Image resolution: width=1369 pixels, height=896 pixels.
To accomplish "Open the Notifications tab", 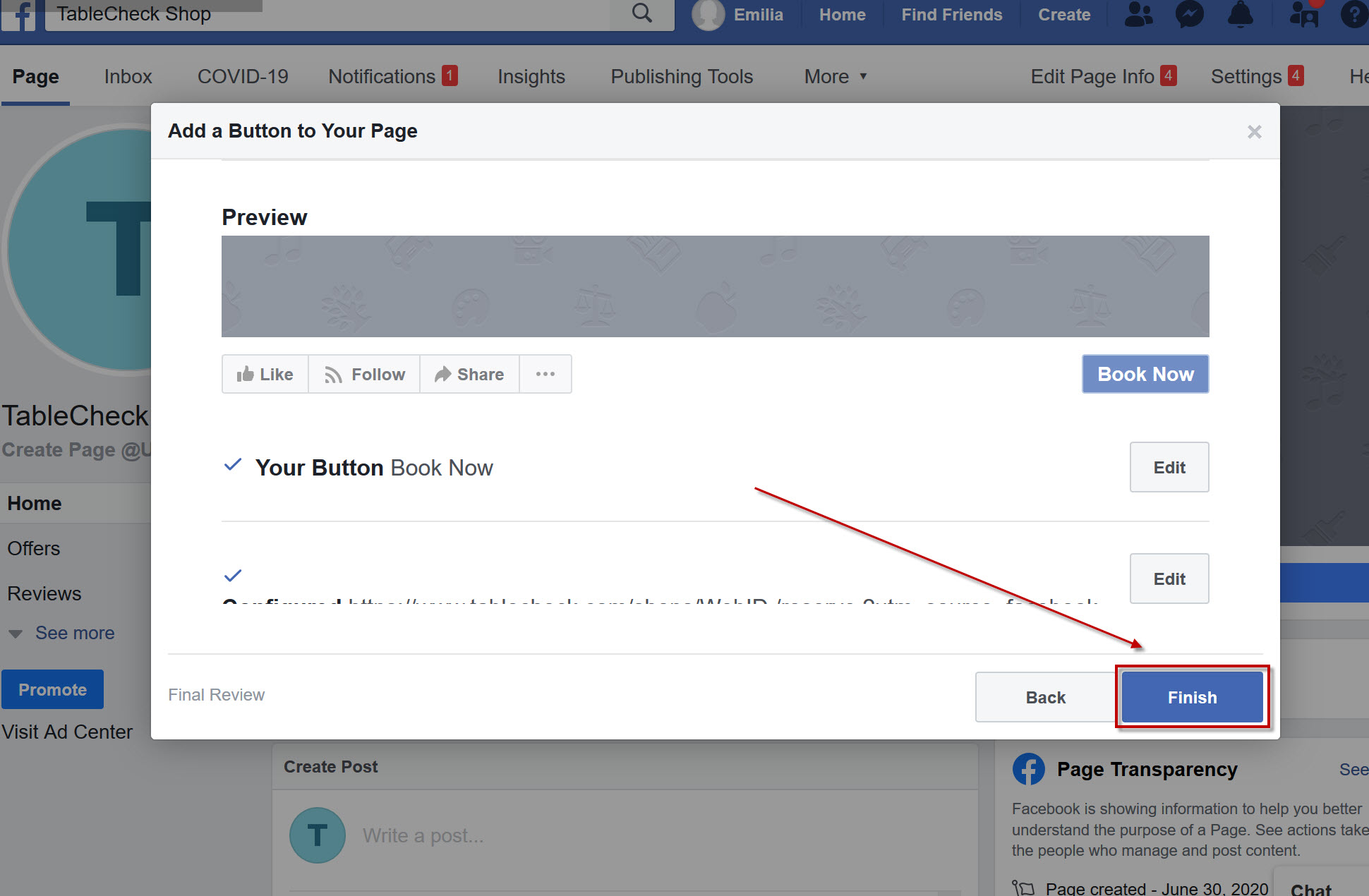I will tap(392, 76).
